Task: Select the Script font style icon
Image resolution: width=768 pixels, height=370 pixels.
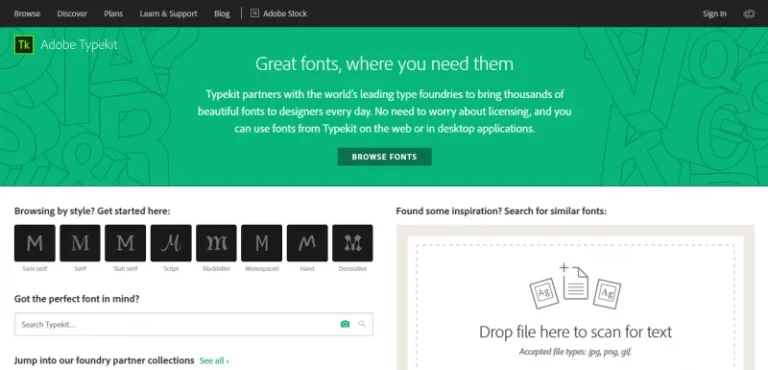Action: [x=171, y=243]
